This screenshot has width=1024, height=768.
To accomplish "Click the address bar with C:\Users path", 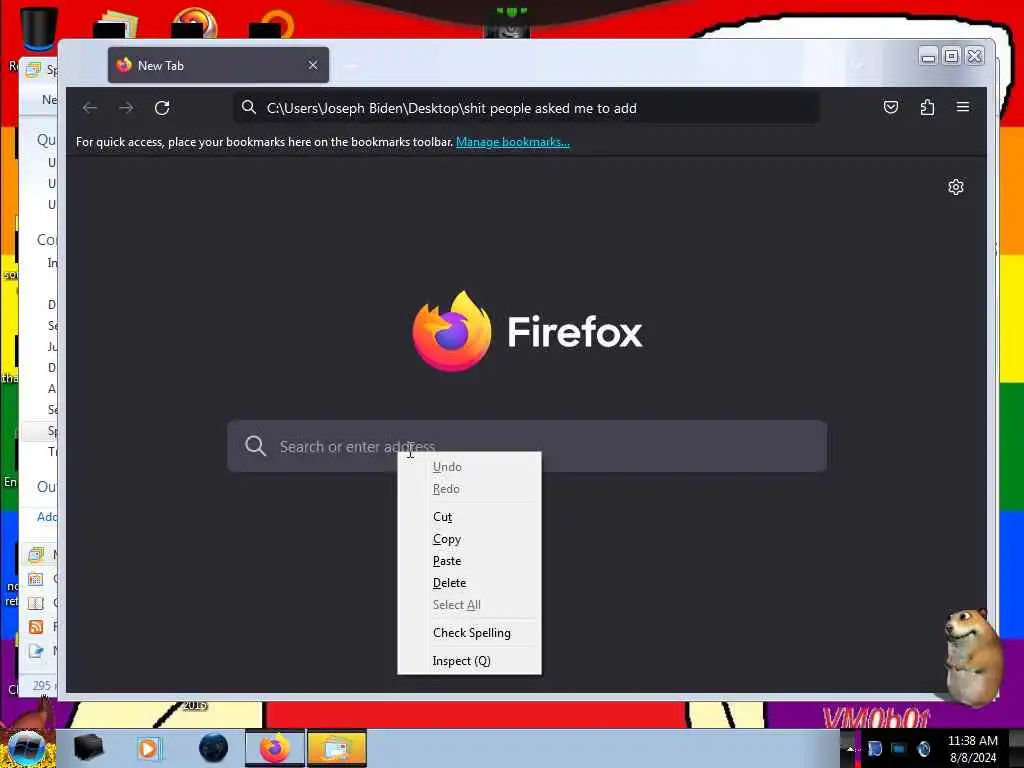I will pos(527,108).
